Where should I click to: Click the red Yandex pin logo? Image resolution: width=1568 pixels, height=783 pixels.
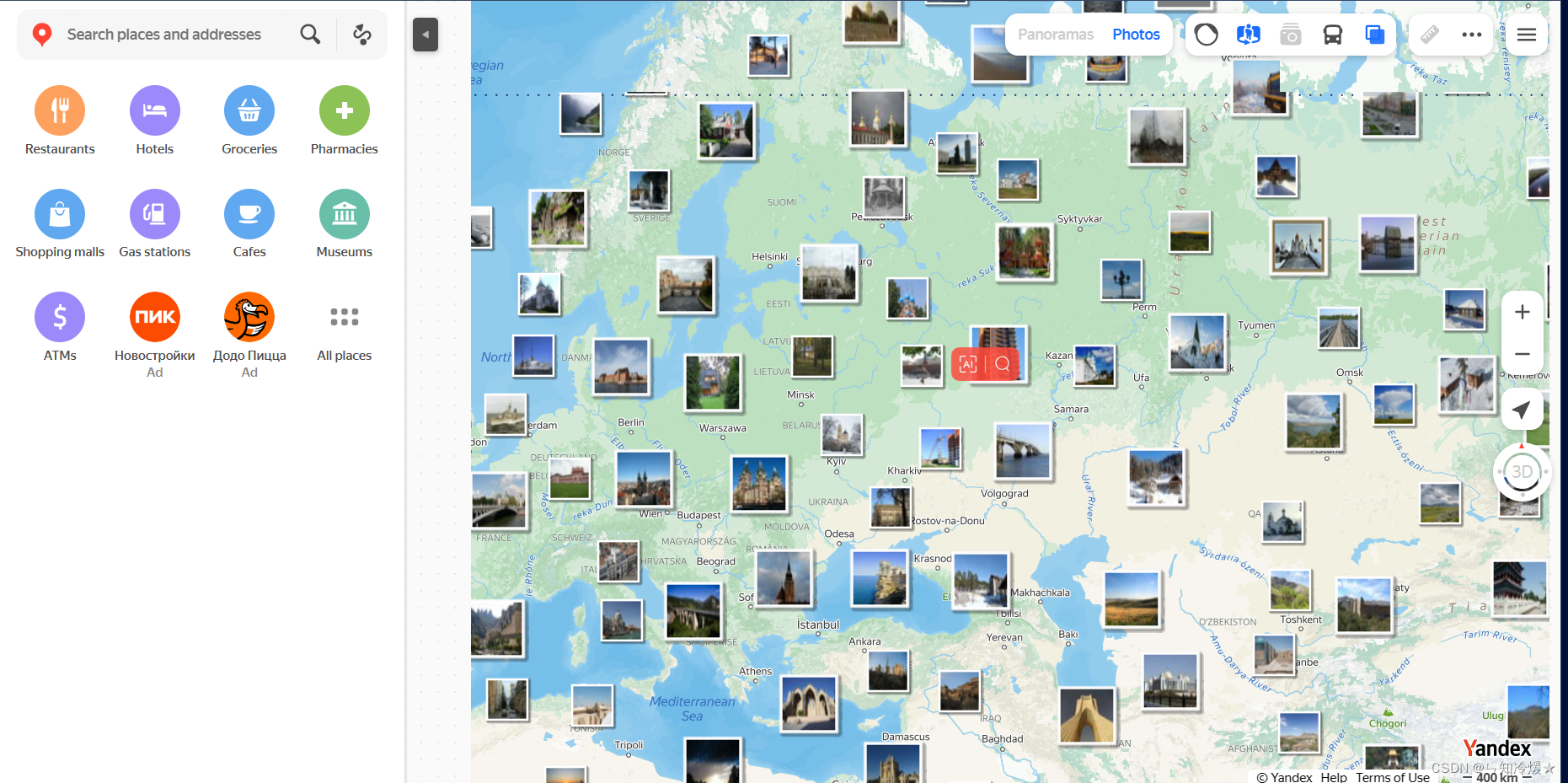[x=42, y=35]
